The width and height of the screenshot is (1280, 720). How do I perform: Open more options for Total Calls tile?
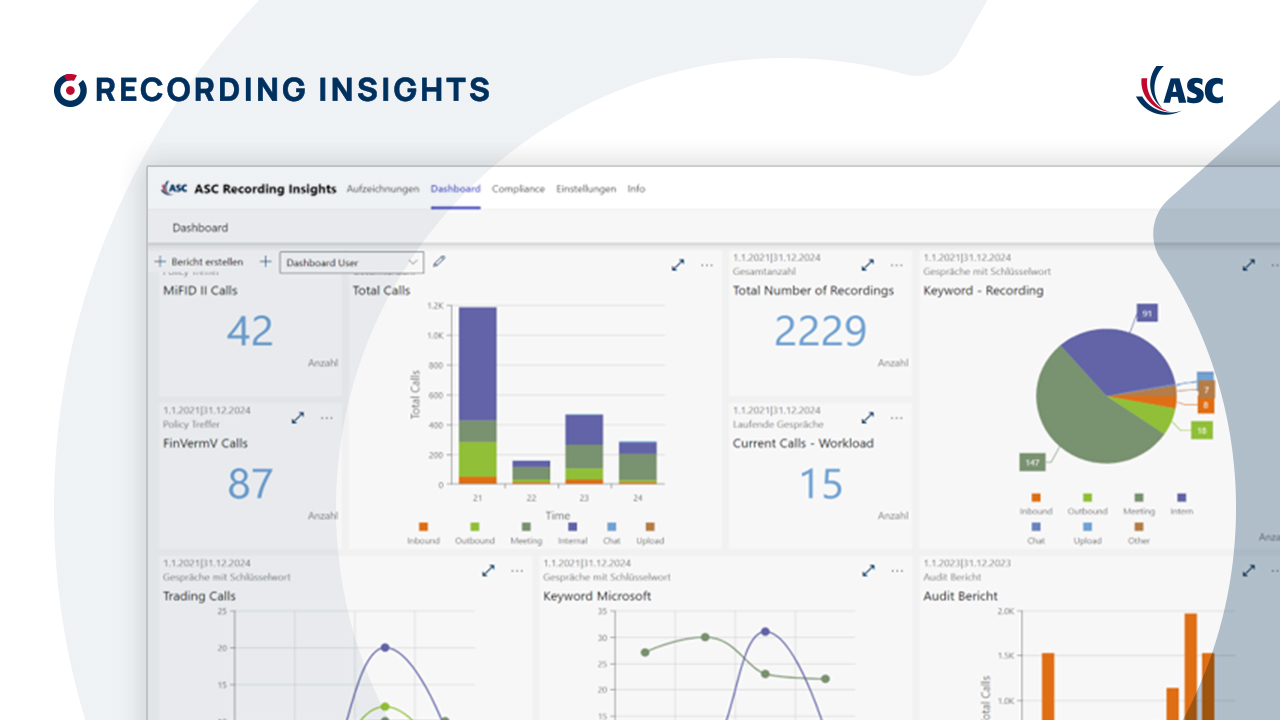[x=707, y=265]
